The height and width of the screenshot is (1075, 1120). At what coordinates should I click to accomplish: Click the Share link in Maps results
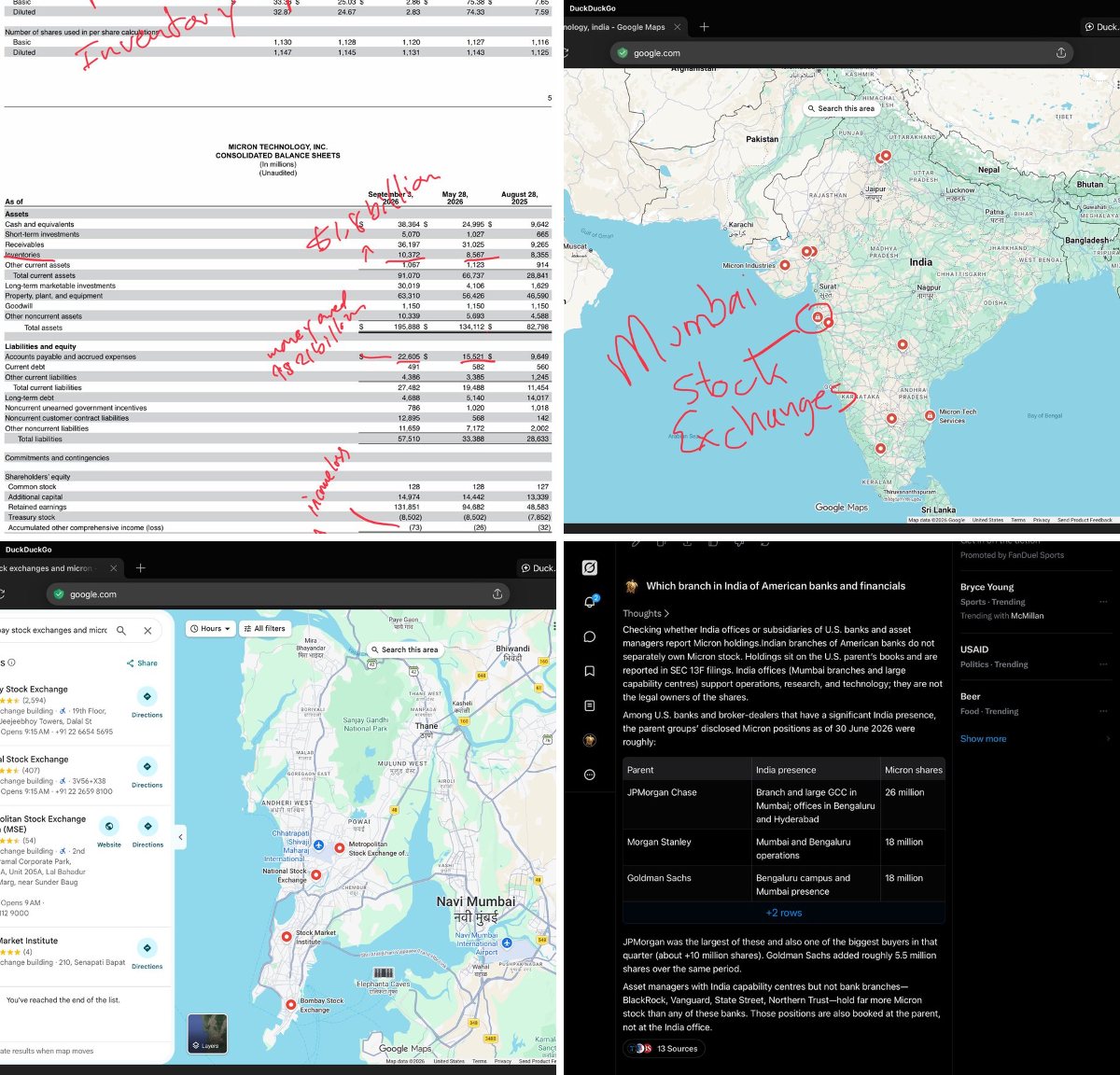[143, 663]
